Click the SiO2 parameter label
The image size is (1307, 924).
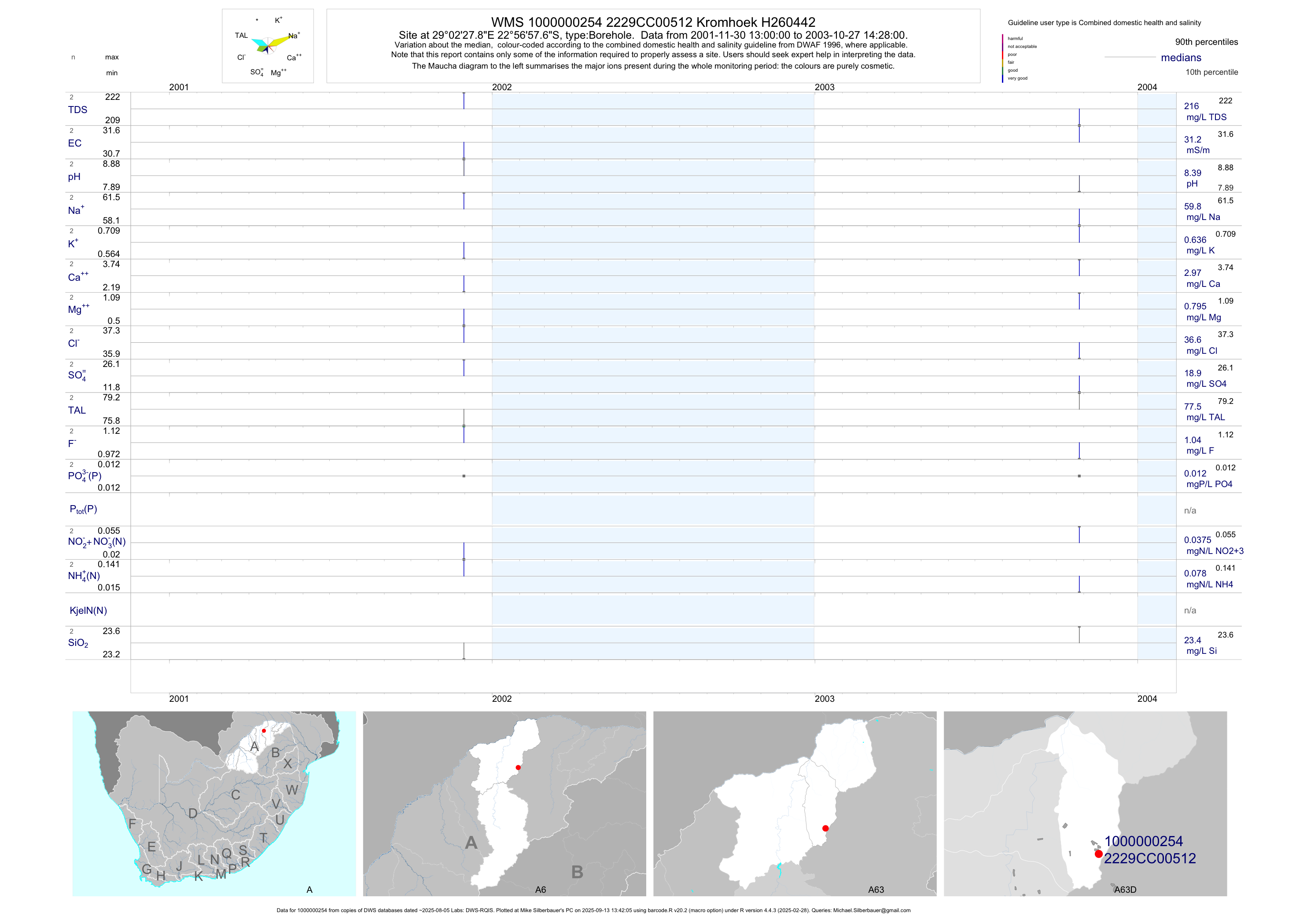78,643
